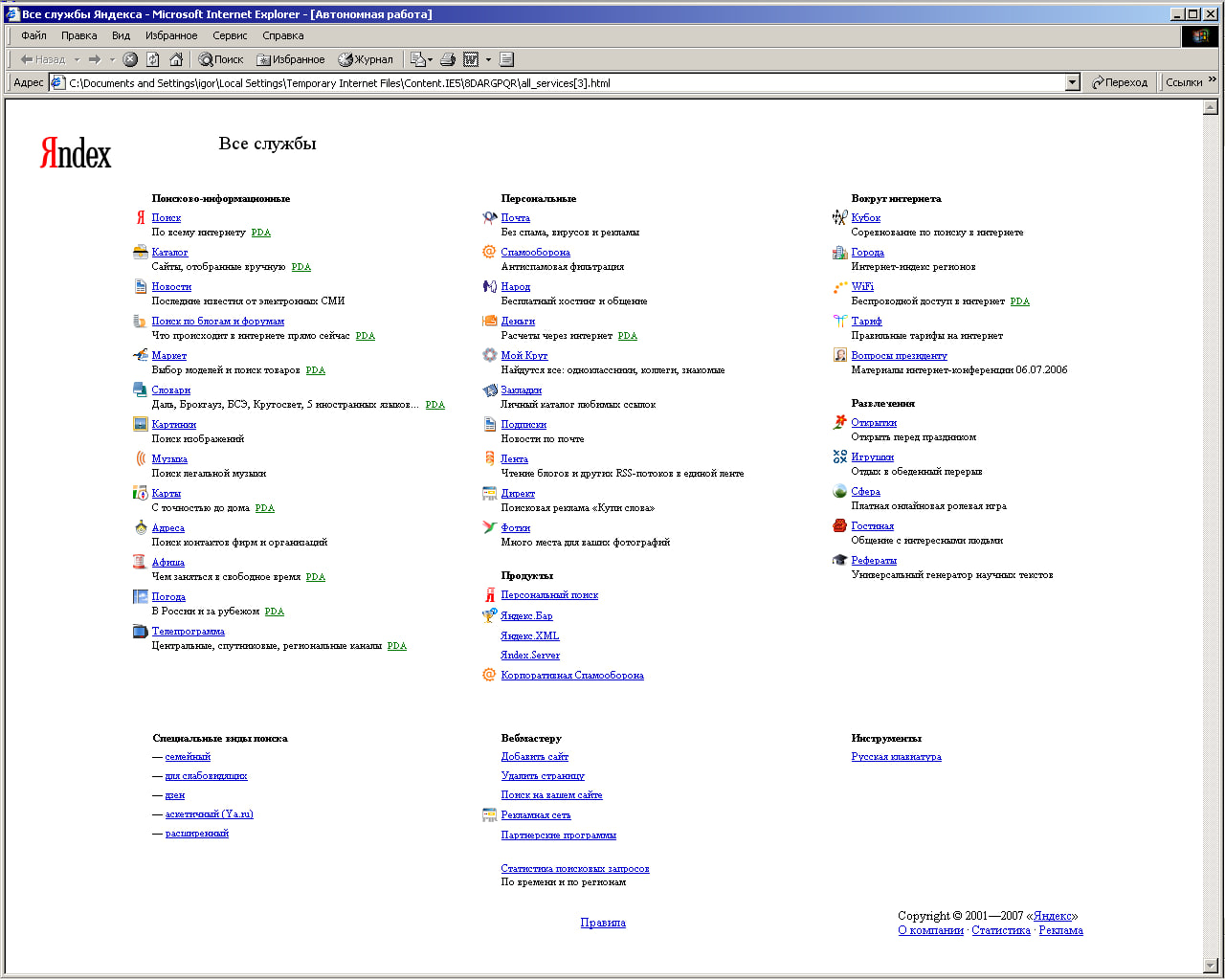The height and width of the screenshot is (980, 1225).
Task: Open the Вид menu
Action: [121, 35]
